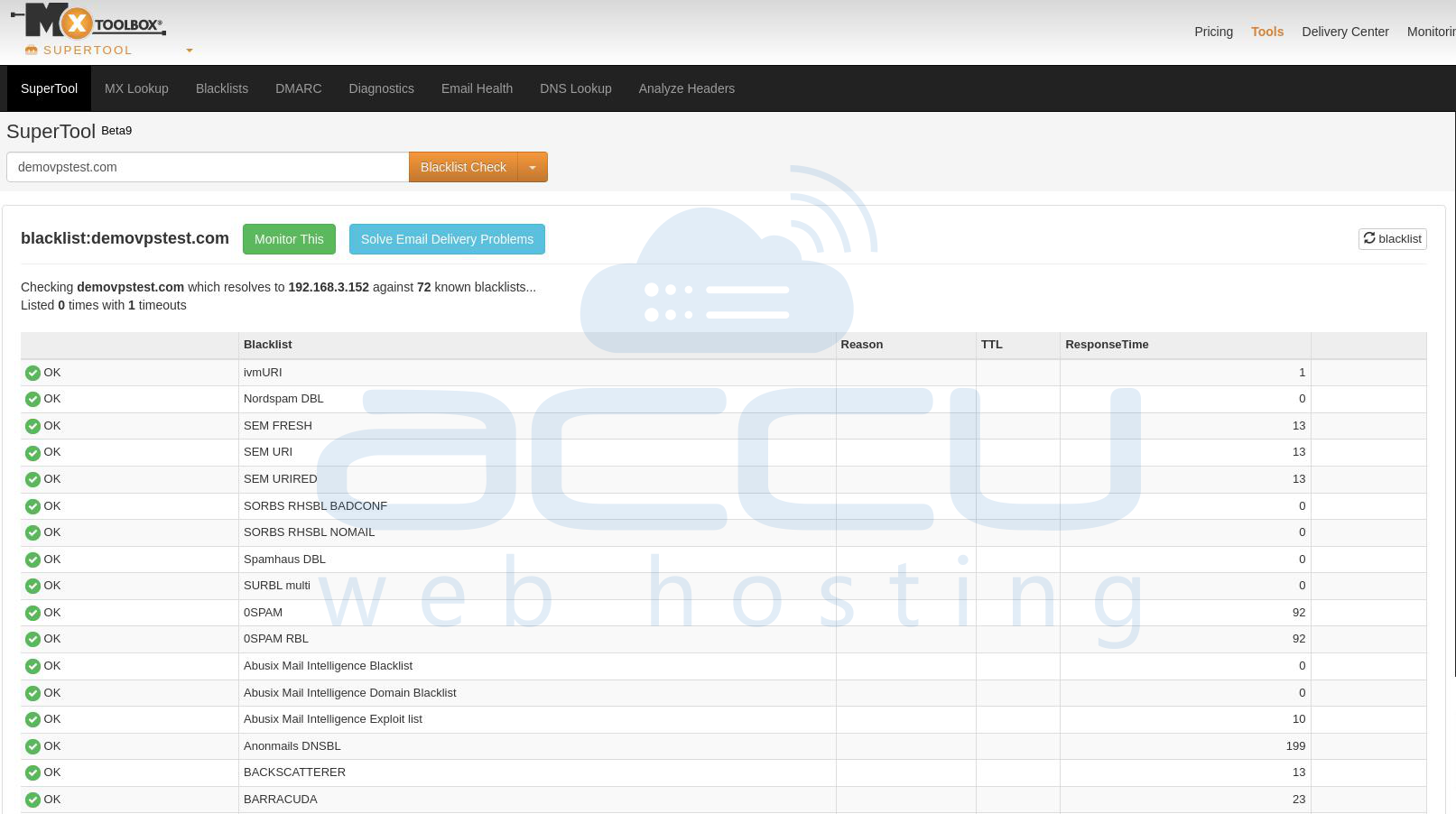Click OK icon for Abusix Mail Intelligence Blacklist
Image resolution: width=1456 pixels, height=814 pixels.
(32, 666)
